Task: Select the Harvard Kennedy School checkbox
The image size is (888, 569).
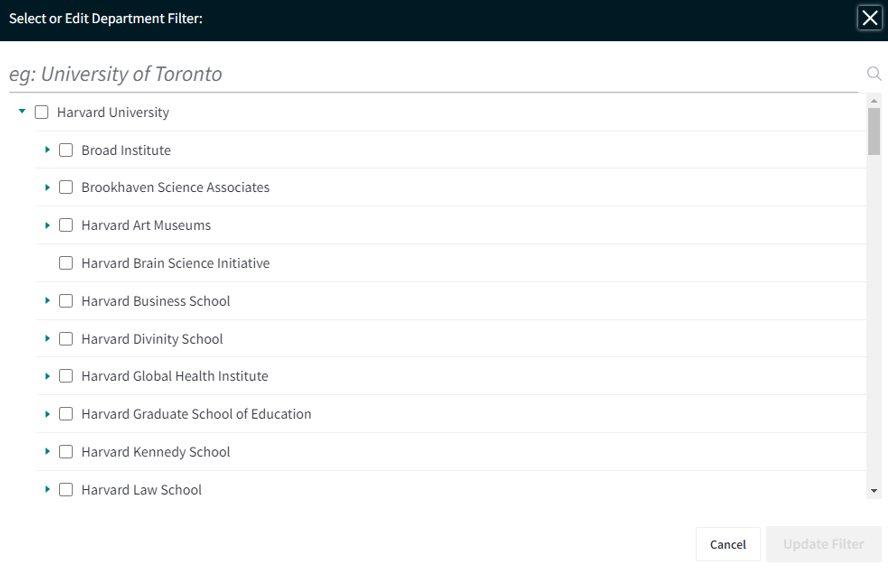Action: (x=66, y=452)
